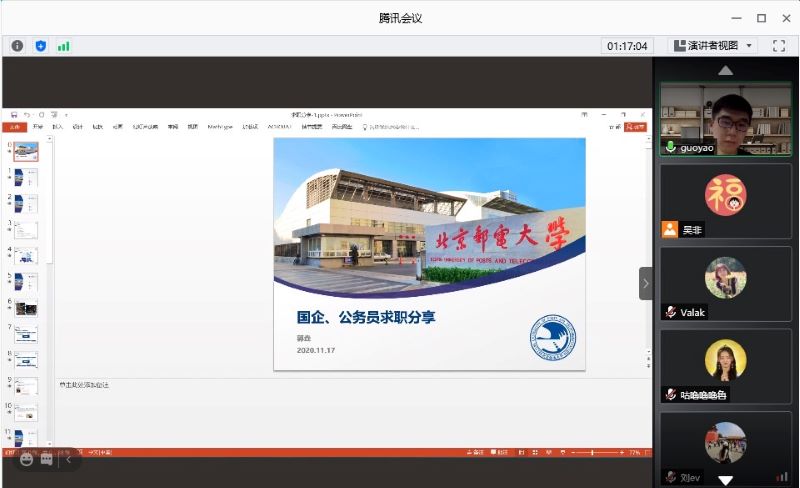Click the slide thumbnail panel scrollbar
800x488 pixels.
(x=49, y=203)
